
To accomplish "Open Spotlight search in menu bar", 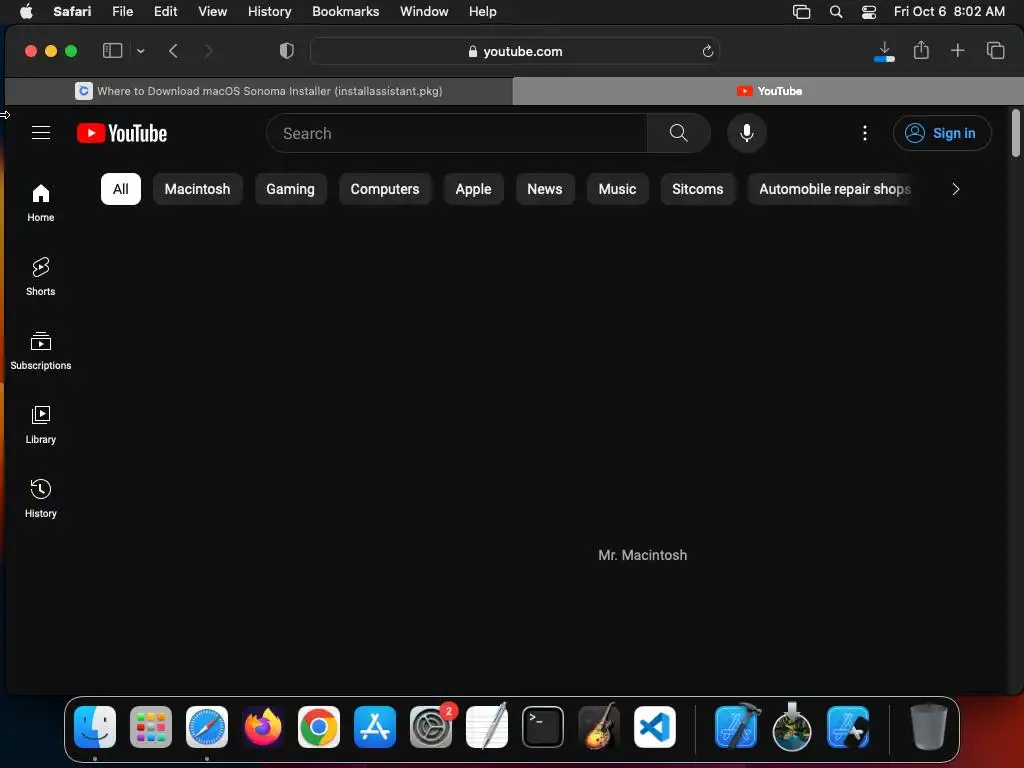I will [836, 12].
